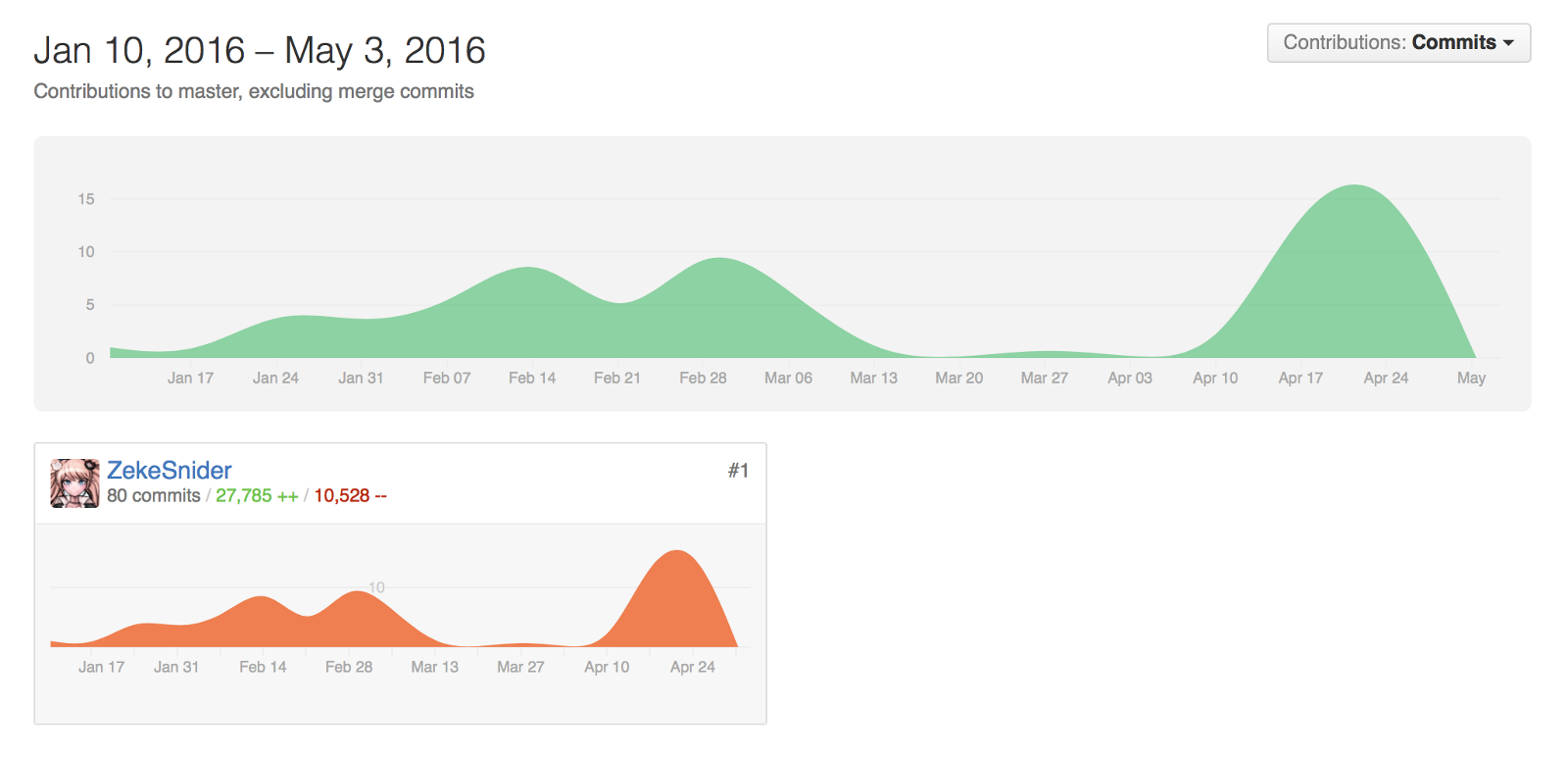Click the #1 contributor rank label

click(x=738, y=472)
